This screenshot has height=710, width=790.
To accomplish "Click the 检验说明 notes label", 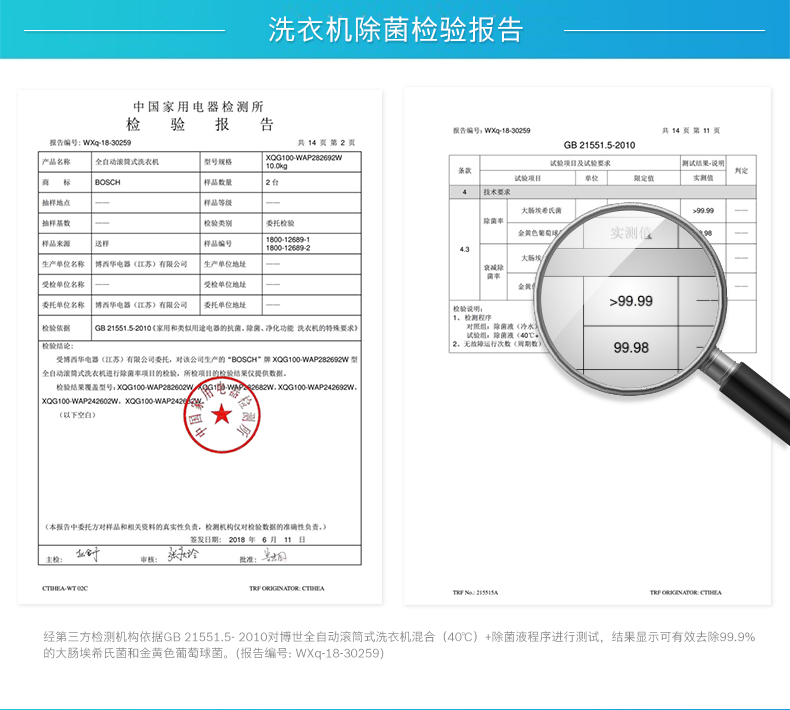I will click(x=468, y=309).
